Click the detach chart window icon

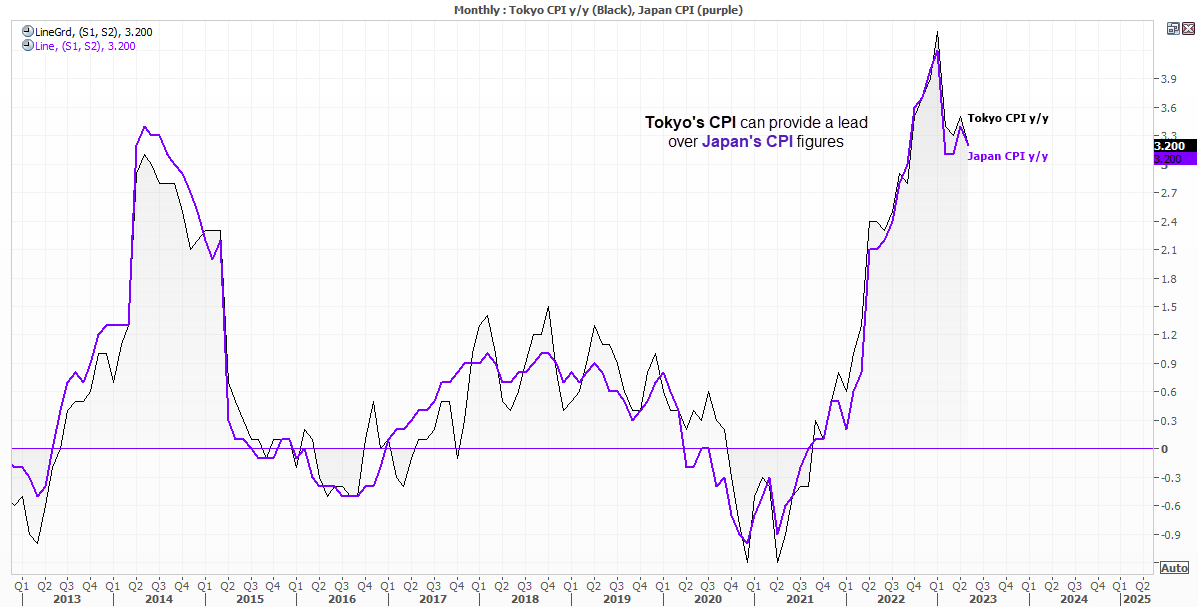1173,28
